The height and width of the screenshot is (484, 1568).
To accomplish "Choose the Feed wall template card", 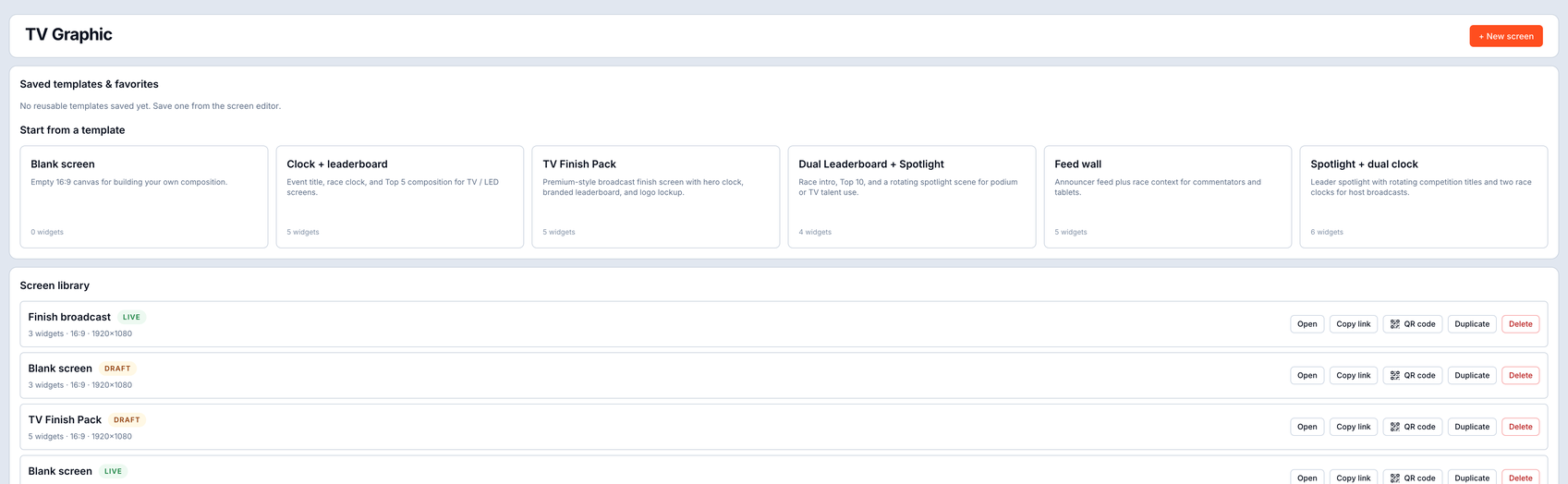I will [x=1168, y=197].
